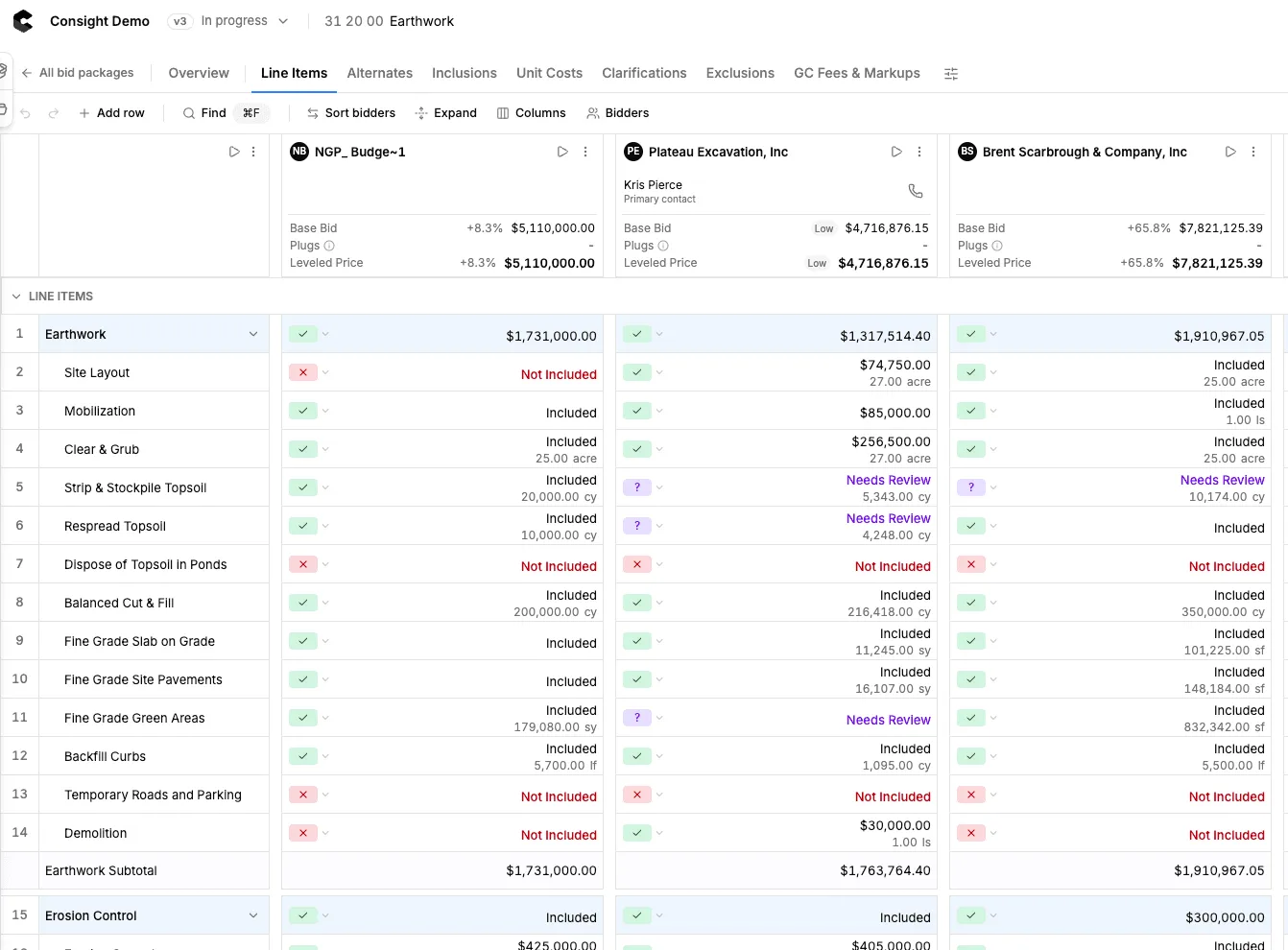Collapse the Earthwork group chevron
Image resolution: width=1288 pixels, height=950 pixels.
253,334
